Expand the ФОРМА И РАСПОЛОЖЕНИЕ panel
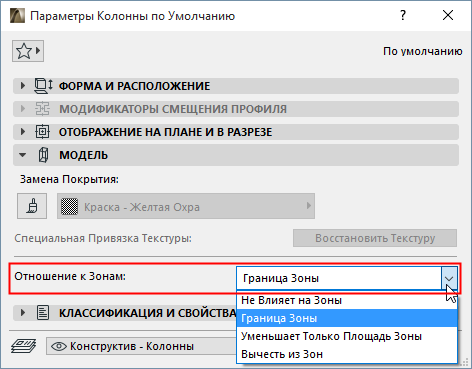 pos(23,86)
